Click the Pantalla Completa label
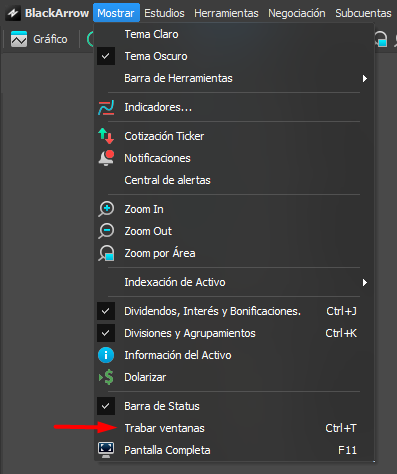The width and height of the screenshot is (397, 474). click(x=167, y=450)
